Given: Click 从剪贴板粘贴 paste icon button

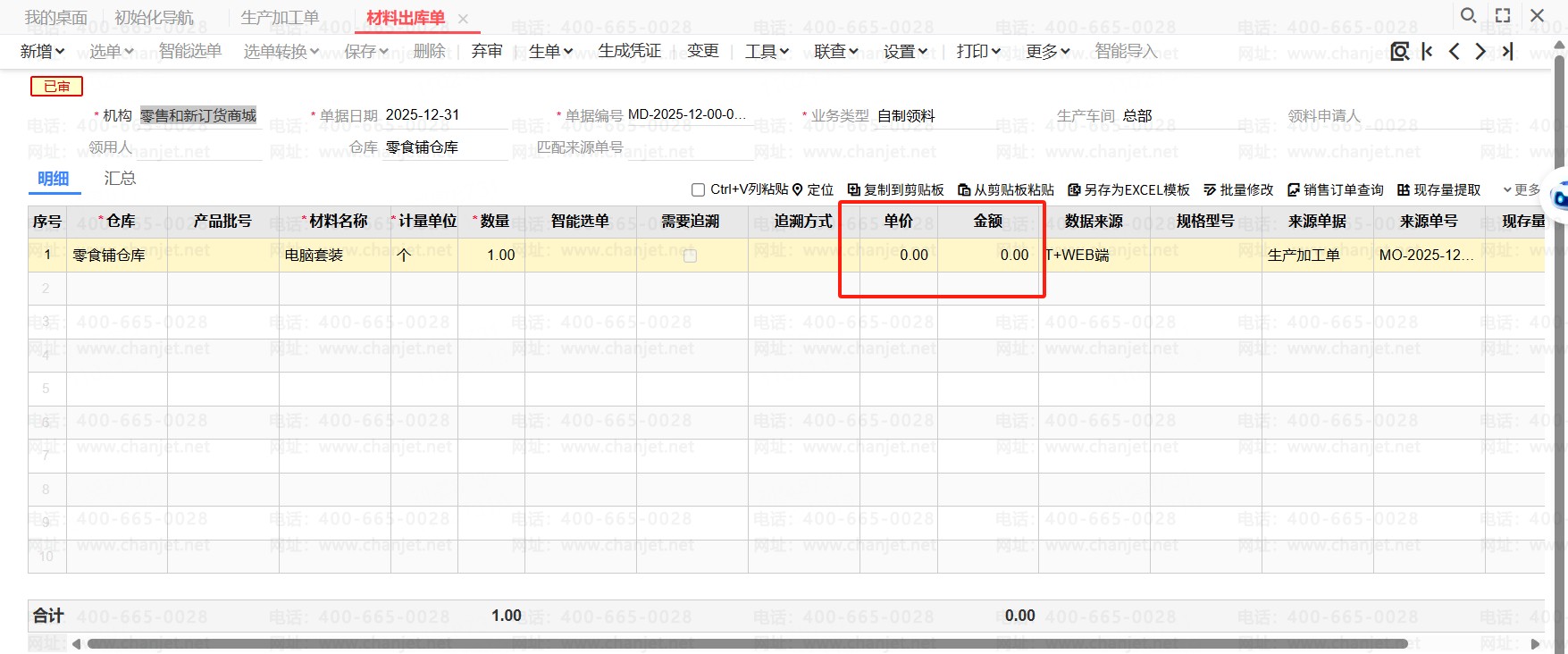Looking at the screenshot, I should [x=1006, y=189].
